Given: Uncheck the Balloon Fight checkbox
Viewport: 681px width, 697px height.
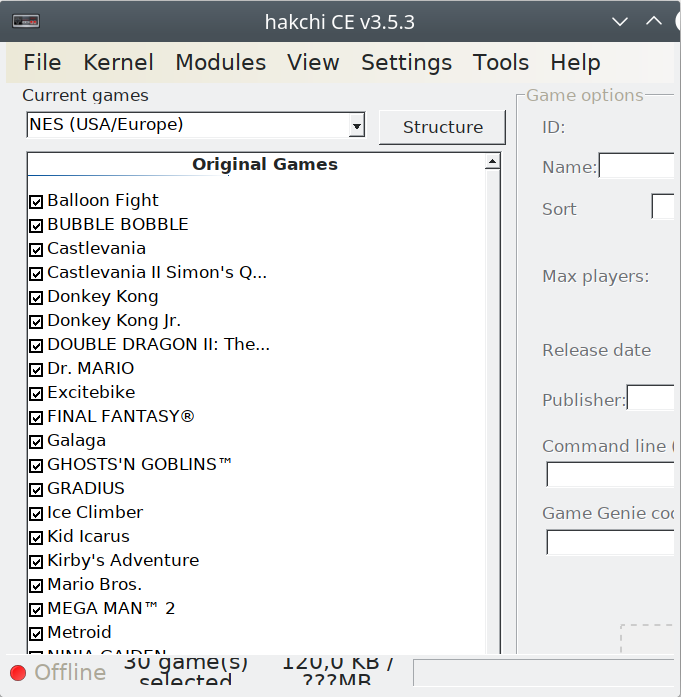Looking at the screenshot, I should (36, 201).
